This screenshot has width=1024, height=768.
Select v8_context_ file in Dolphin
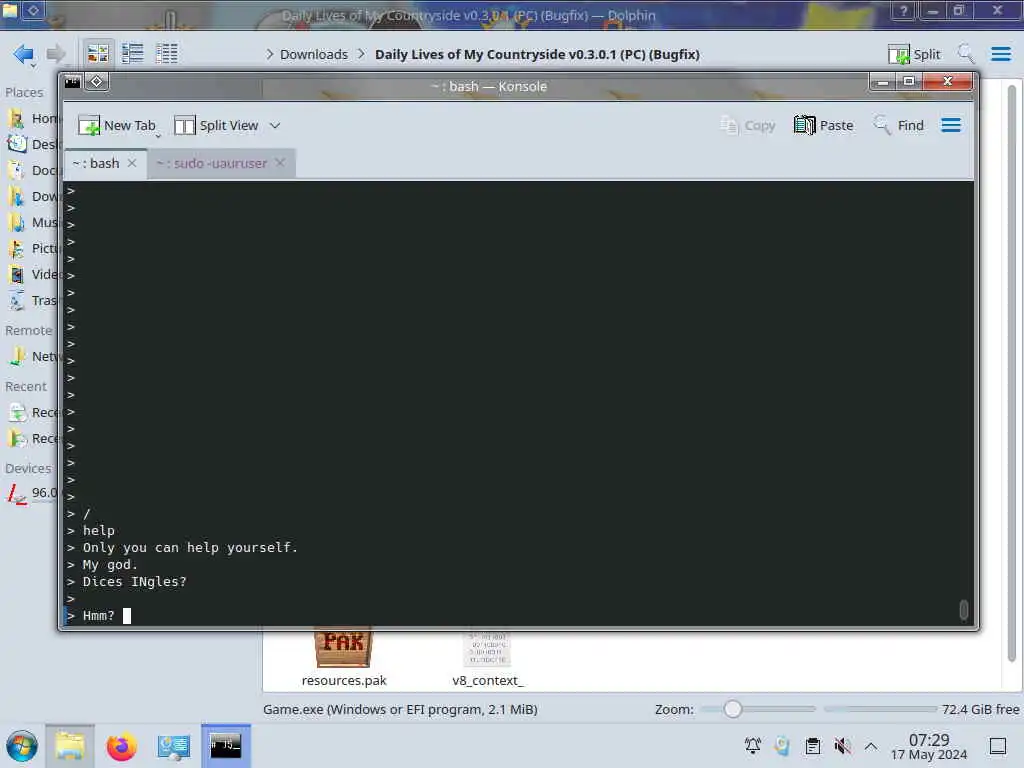pos(487,657)
